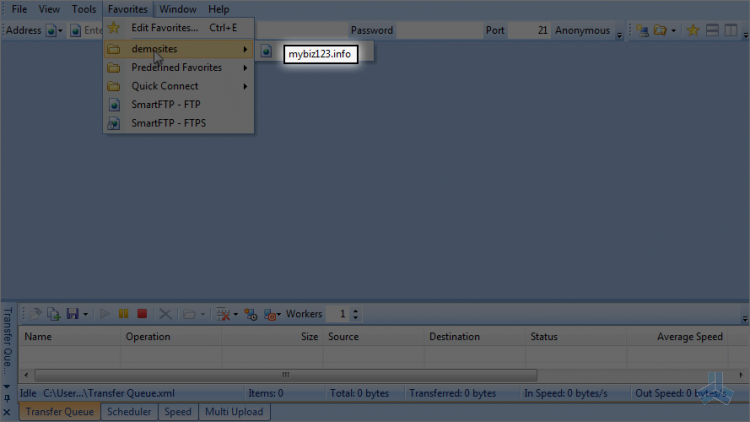Select the vertical split layout icon
750x422 pixels.
[731, 31]
